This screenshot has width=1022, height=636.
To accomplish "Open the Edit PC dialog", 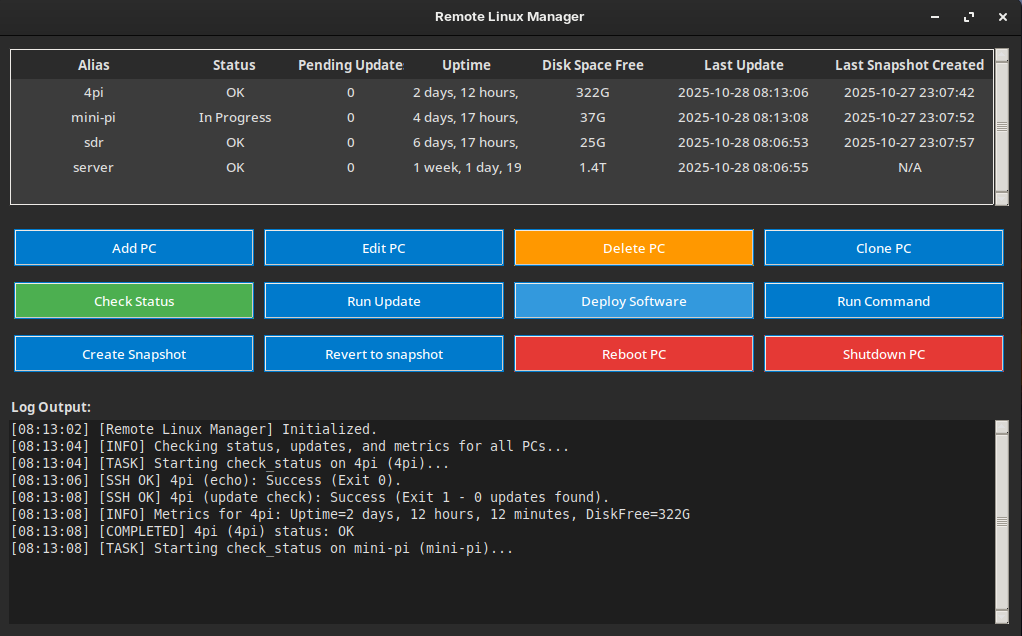I will tap(384, 248).
